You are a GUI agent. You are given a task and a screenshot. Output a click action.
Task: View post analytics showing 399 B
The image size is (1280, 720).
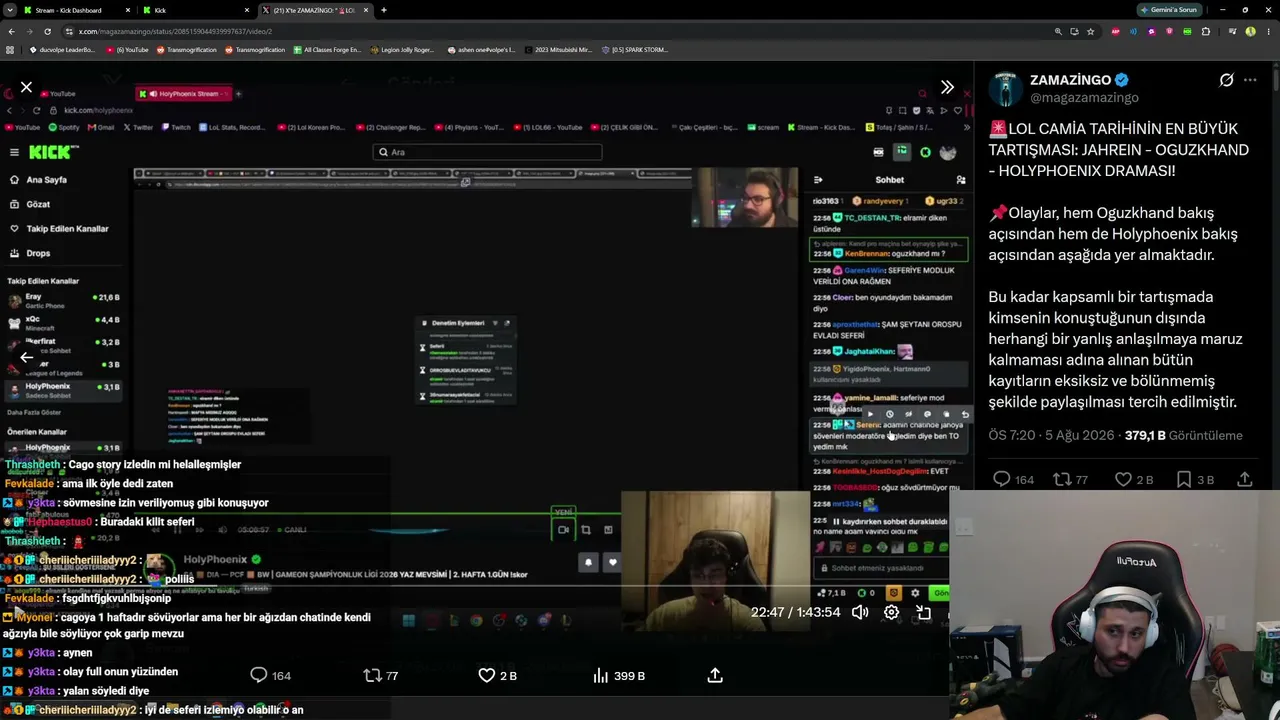pyautogui.click(x=618, y=676)
